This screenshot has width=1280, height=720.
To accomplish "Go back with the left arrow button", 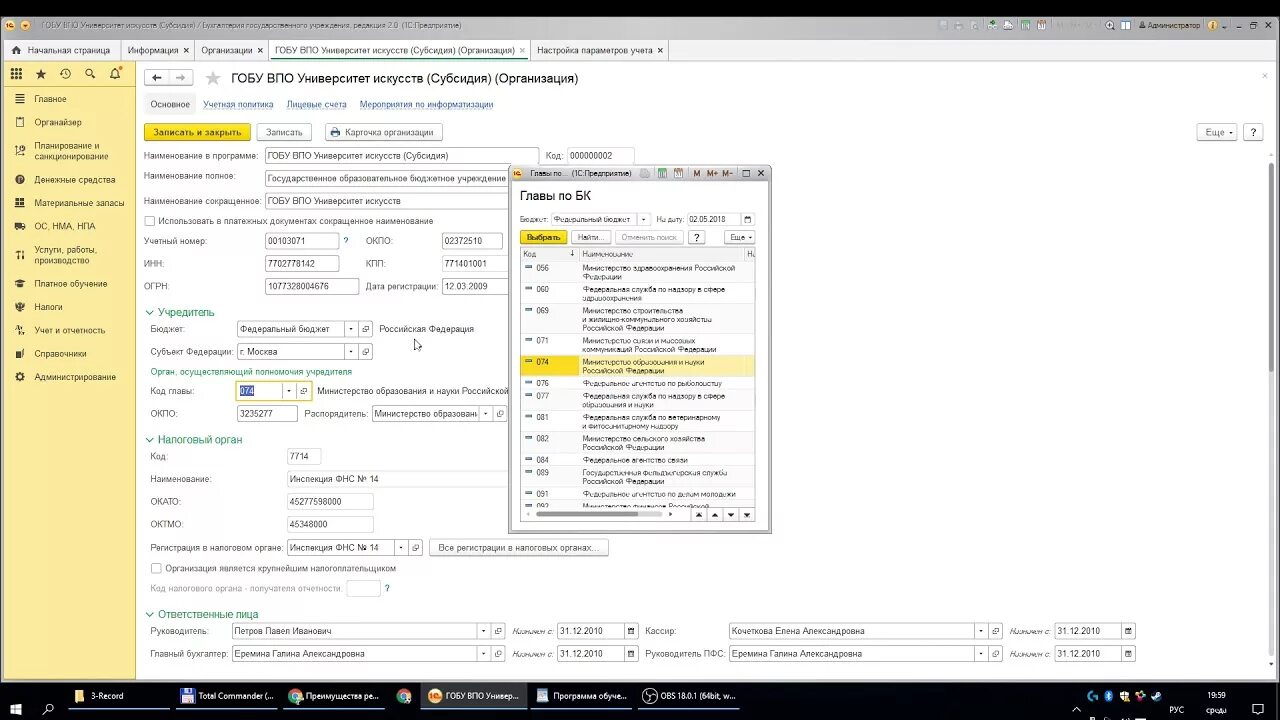I will coord(156,77).
